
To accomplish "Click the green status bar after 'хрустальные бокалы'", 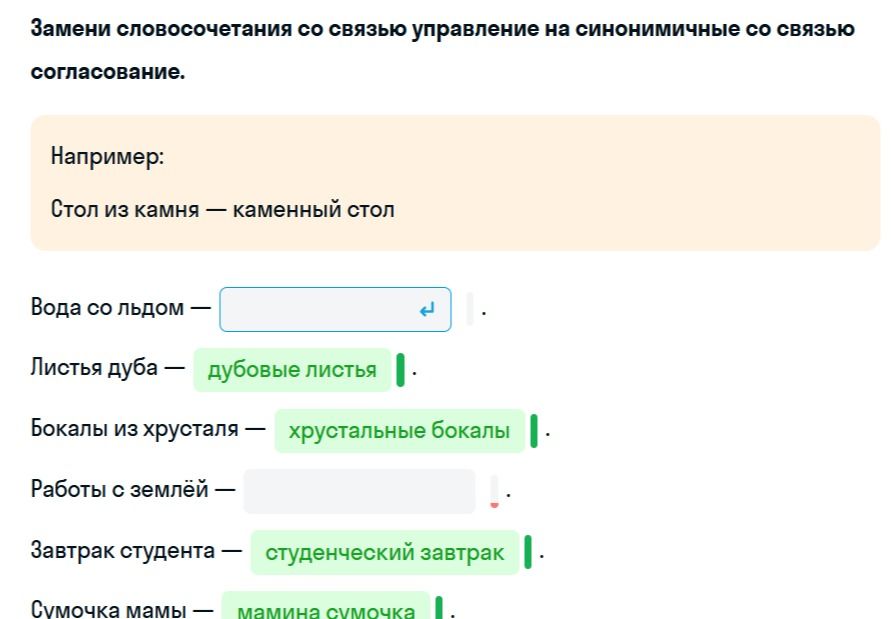I will (x=534, y=431).
